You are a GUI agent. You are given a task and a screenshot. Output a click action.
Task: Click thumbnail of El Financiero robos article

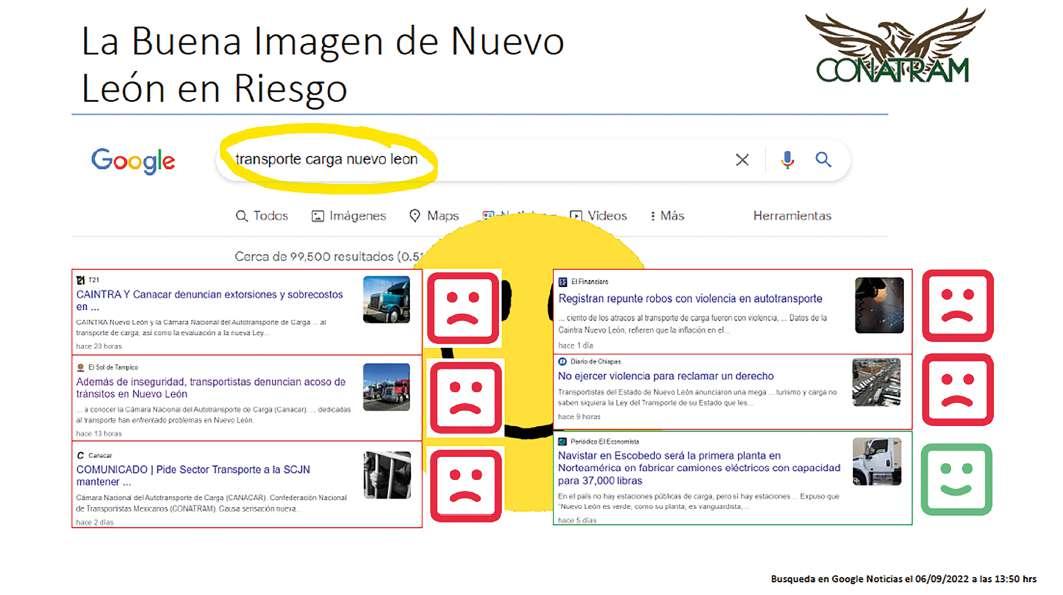click(879, 305)
